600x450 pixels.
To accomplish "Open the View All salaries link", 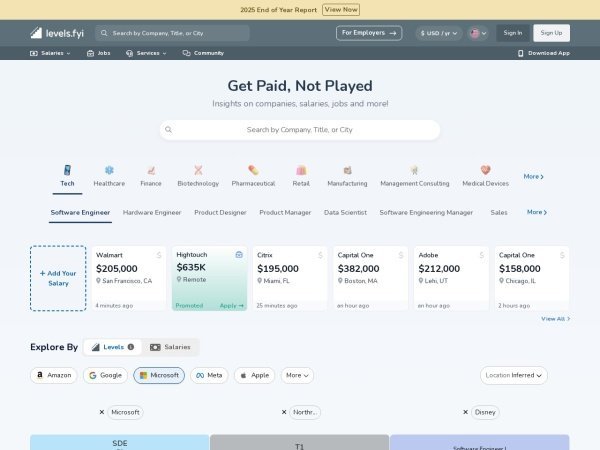I will 556,319.
